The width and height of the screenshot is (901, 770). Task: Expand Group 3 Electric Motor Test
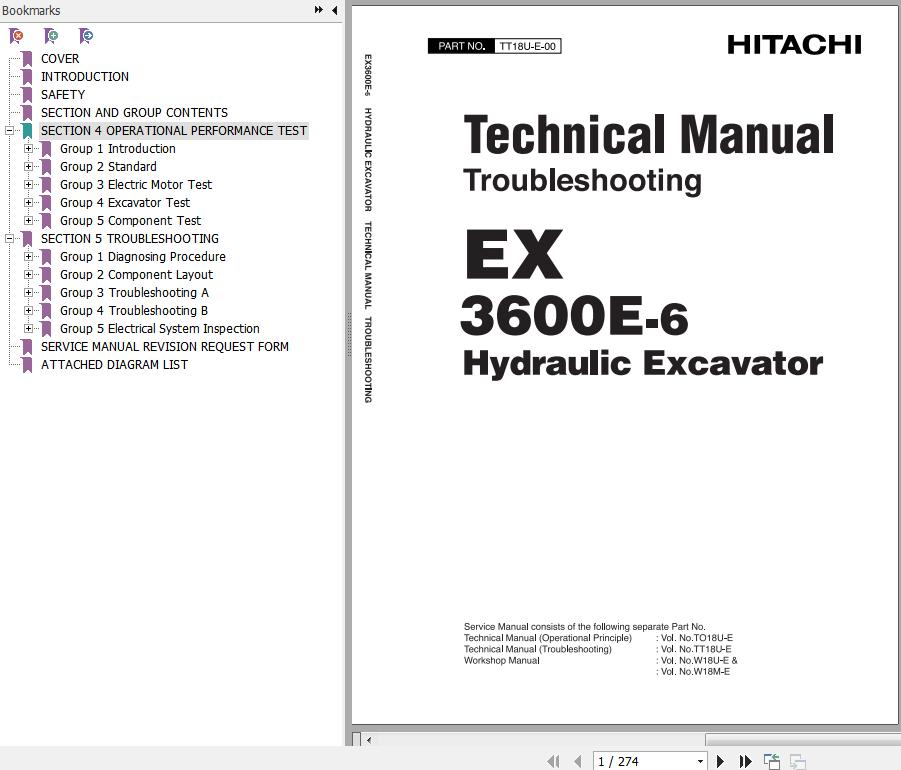pyautogui.click(x=28, y=185)
